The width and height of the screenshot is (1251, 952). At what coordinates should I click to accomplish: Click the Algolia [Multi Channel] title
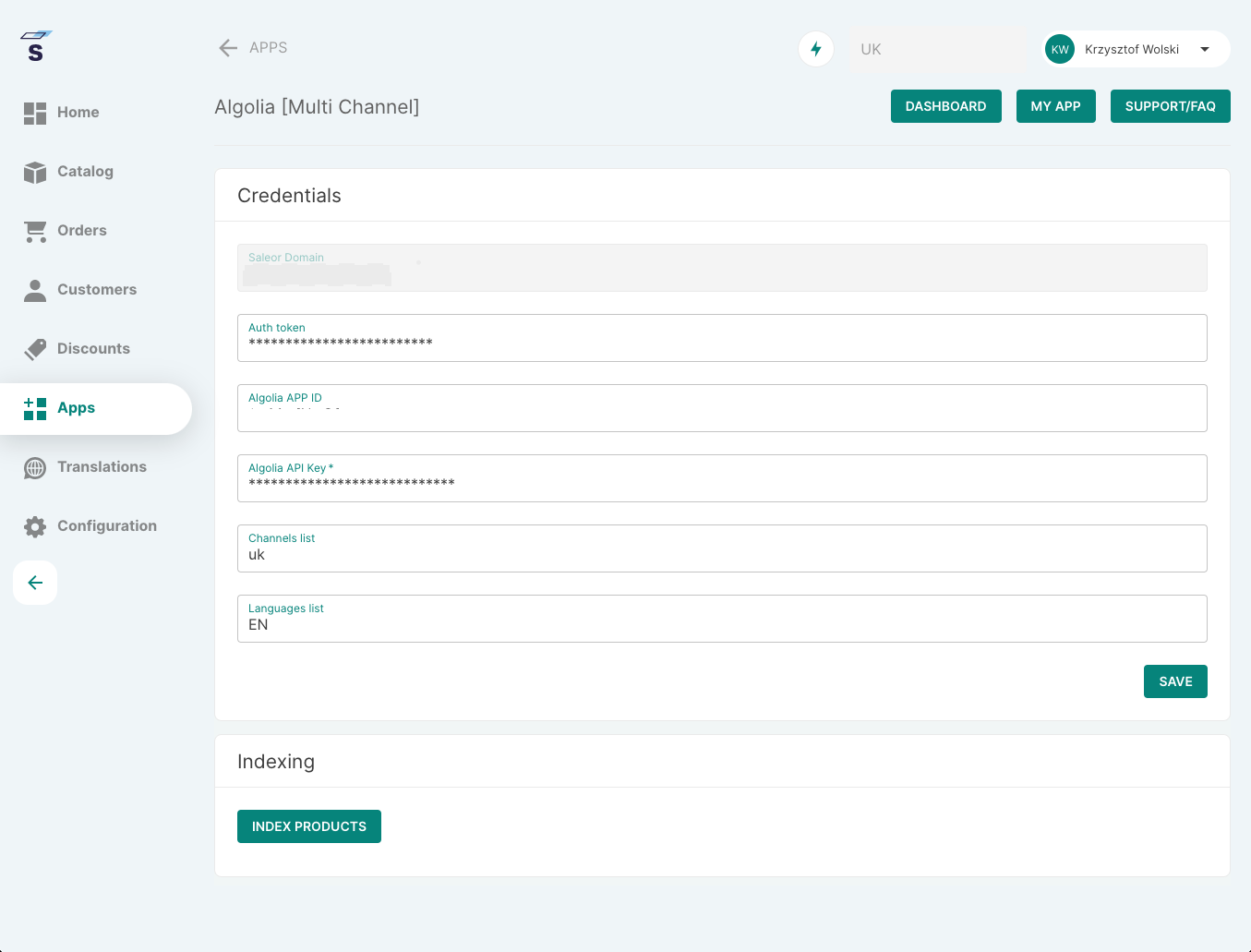tap(317, 107)
